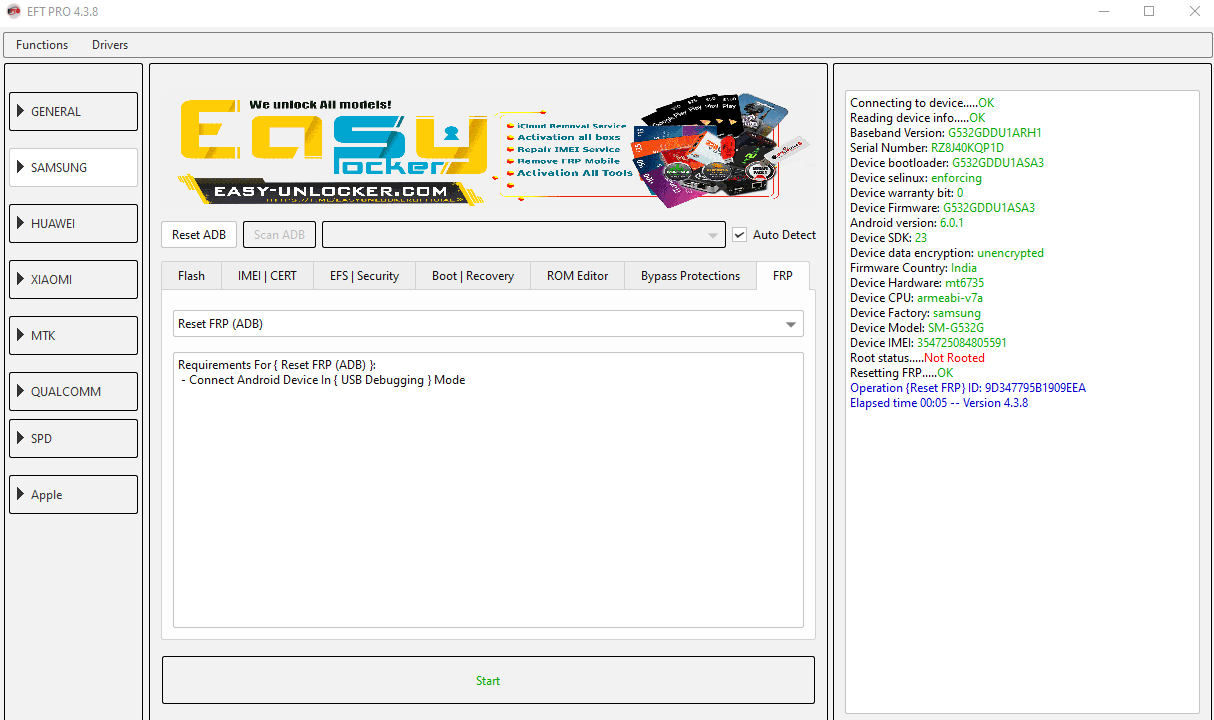This screenshot has width=1214, height=720.
Task: Click the Resetting FRP OK line
Action: coord(902,373)
